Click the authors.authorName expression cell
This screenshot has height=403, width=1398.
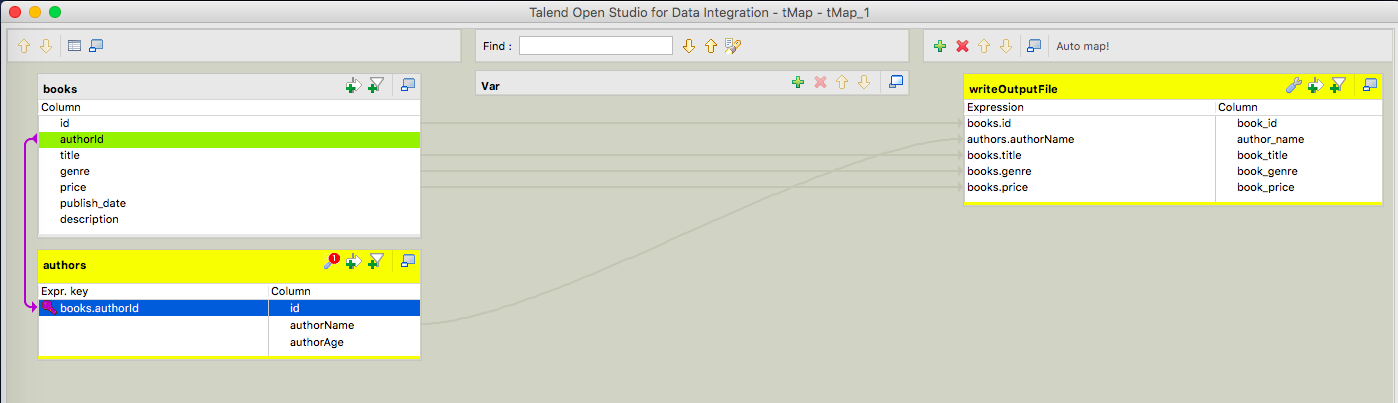click(1090, 139)
